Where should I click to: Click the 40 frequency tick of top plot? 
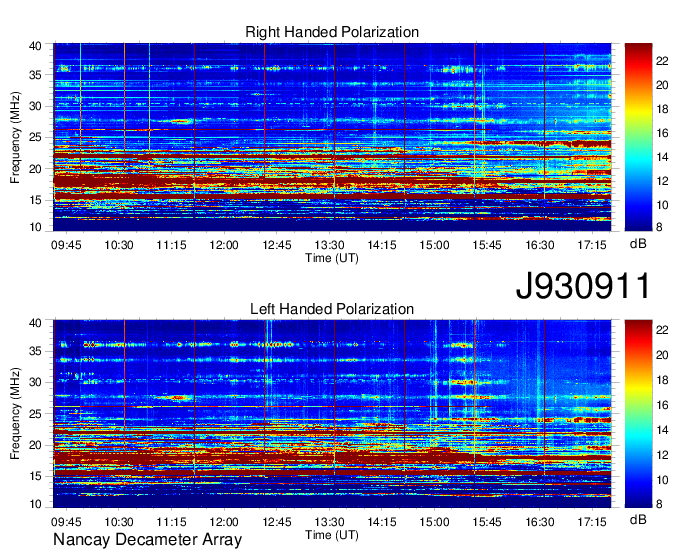[x=36, y=46]
